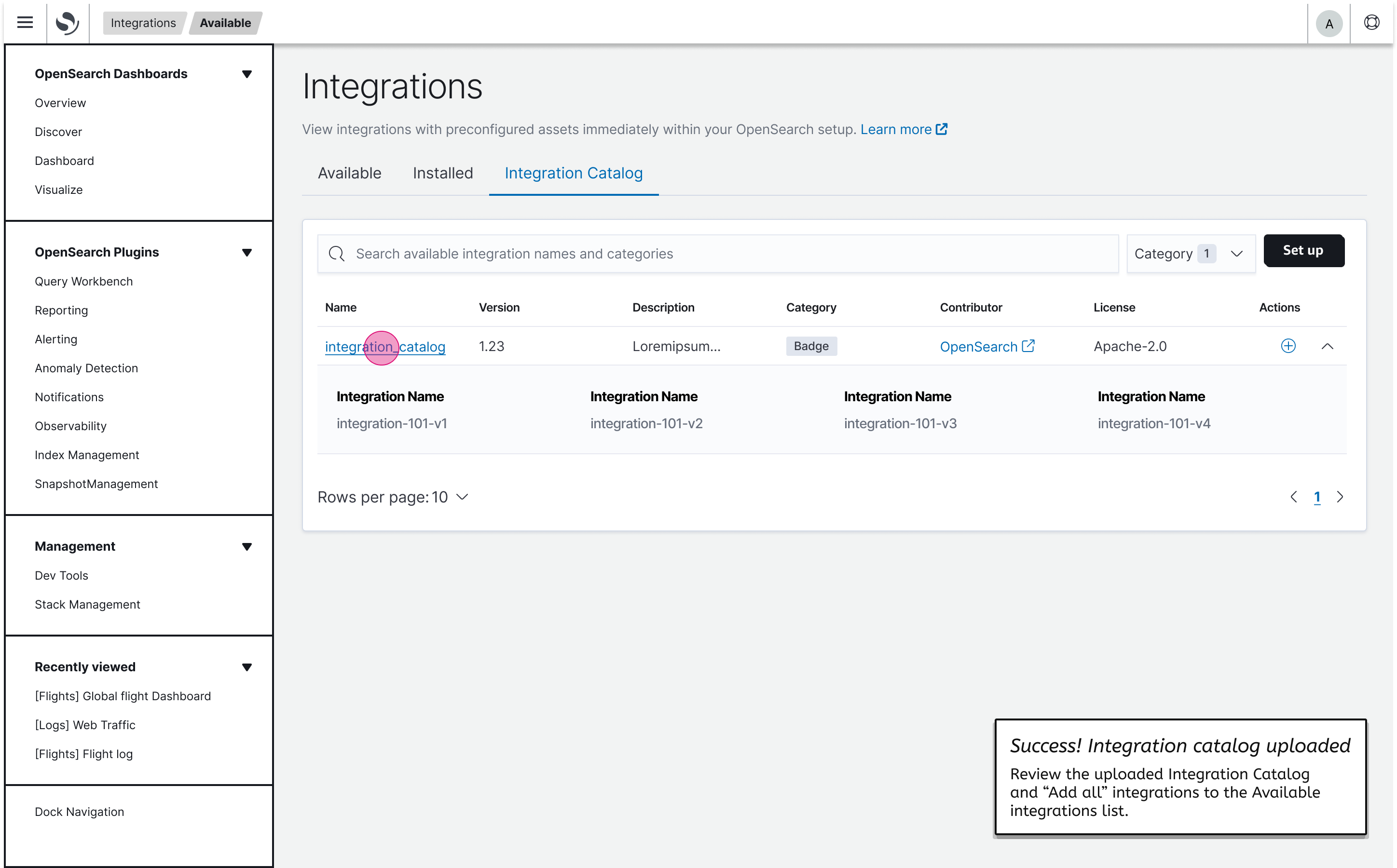
Task: Collapse the Recently viewed section
Action: click(x=247, y=667)
